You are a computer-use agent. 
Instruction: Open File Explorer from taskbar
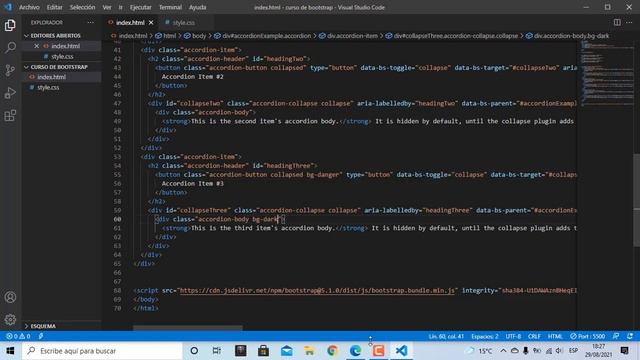[309, 351]
